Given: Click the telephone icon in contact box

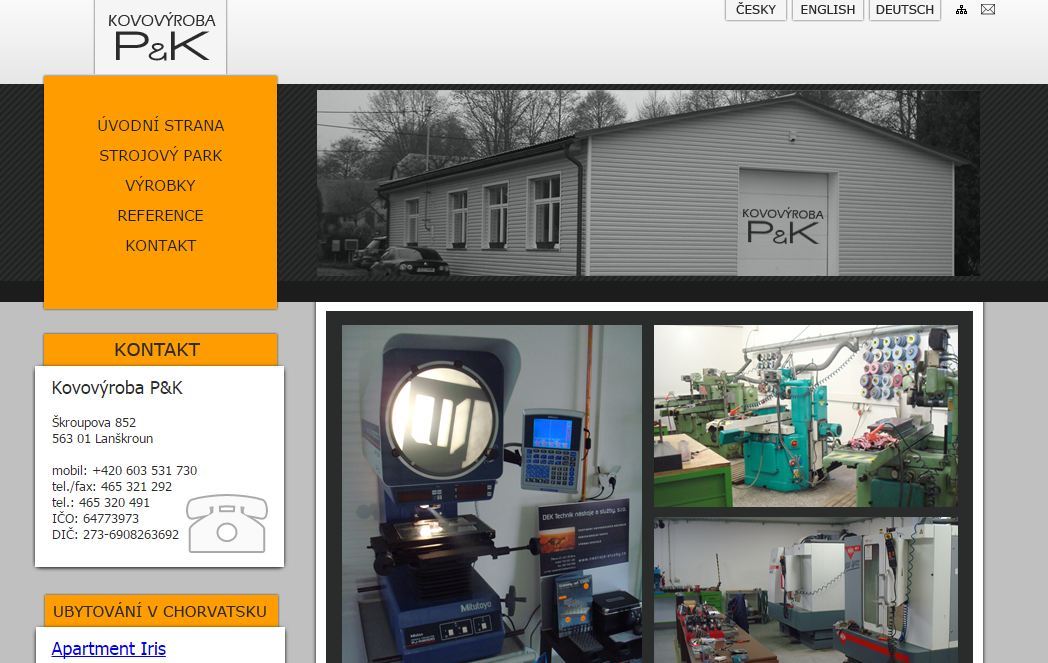Looking at the screenshot, I should coord(227,523).
